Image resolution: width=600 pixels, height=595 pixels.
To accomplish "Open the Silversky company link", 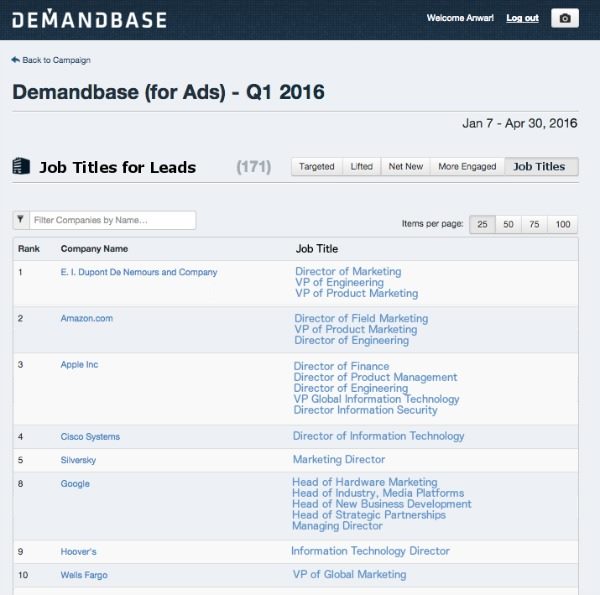I will [x=78, y=460].
